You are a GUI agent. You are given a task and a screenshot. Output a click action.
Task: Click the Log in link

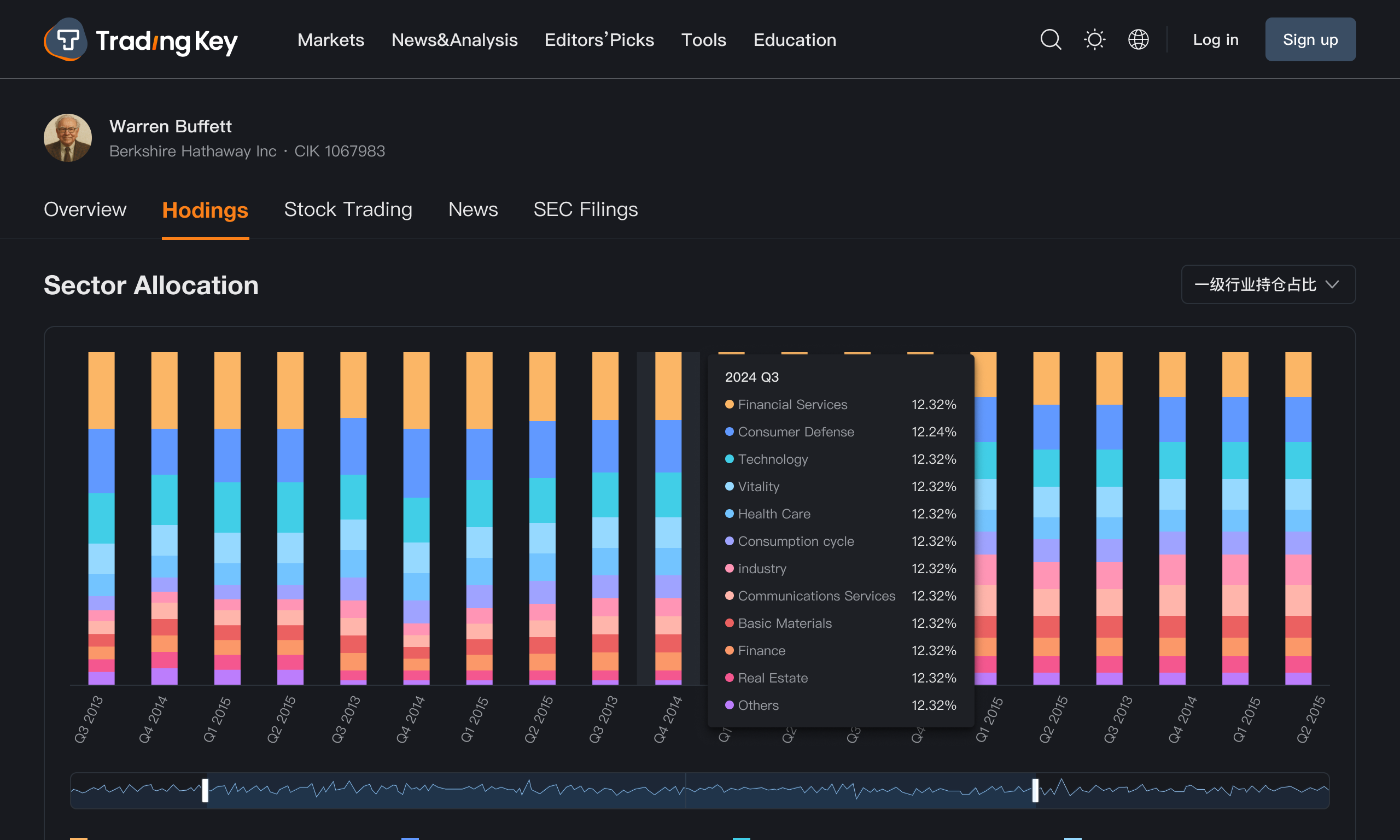point(1216,39)
